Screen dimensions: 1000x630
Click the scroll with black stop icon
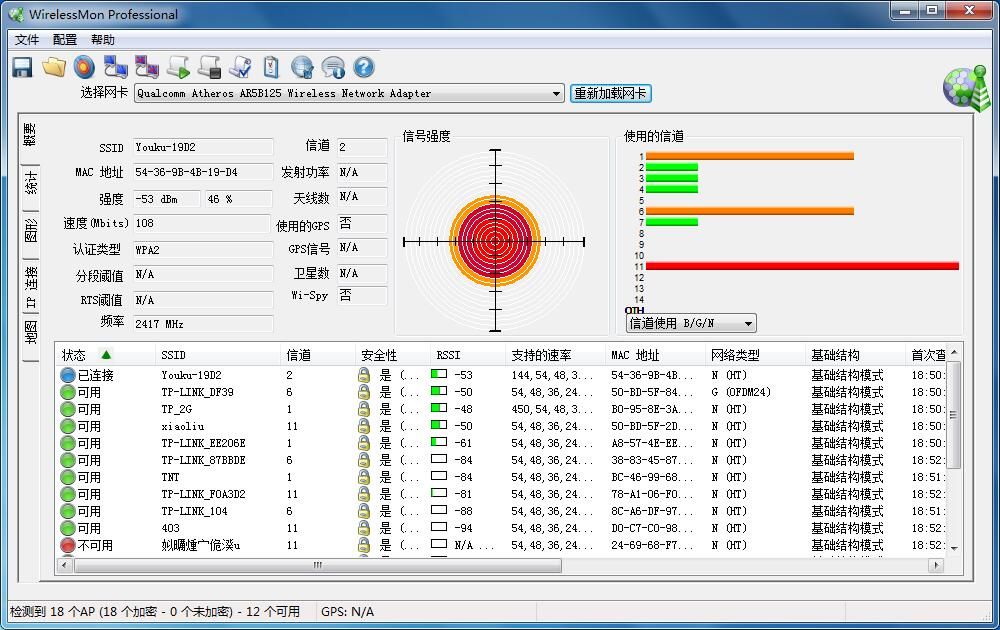[209, 67]
